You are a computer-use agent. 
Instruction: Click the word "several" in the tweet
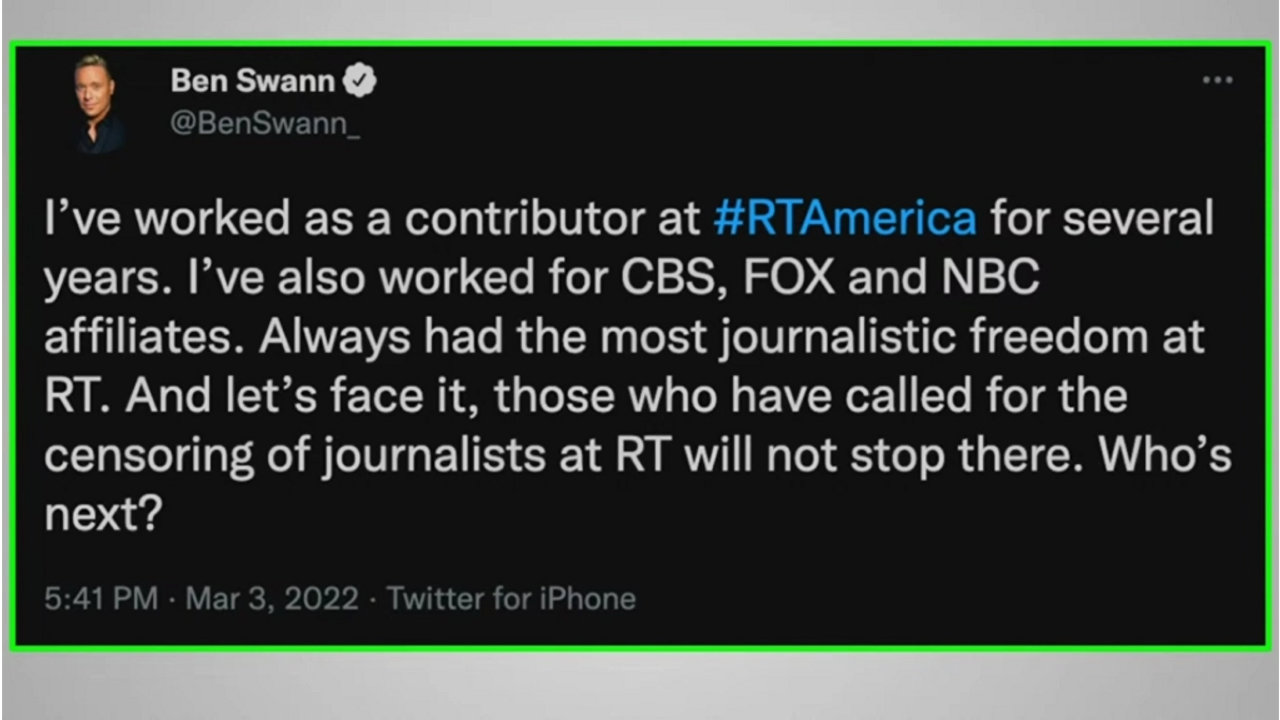tap(1138, 219)
